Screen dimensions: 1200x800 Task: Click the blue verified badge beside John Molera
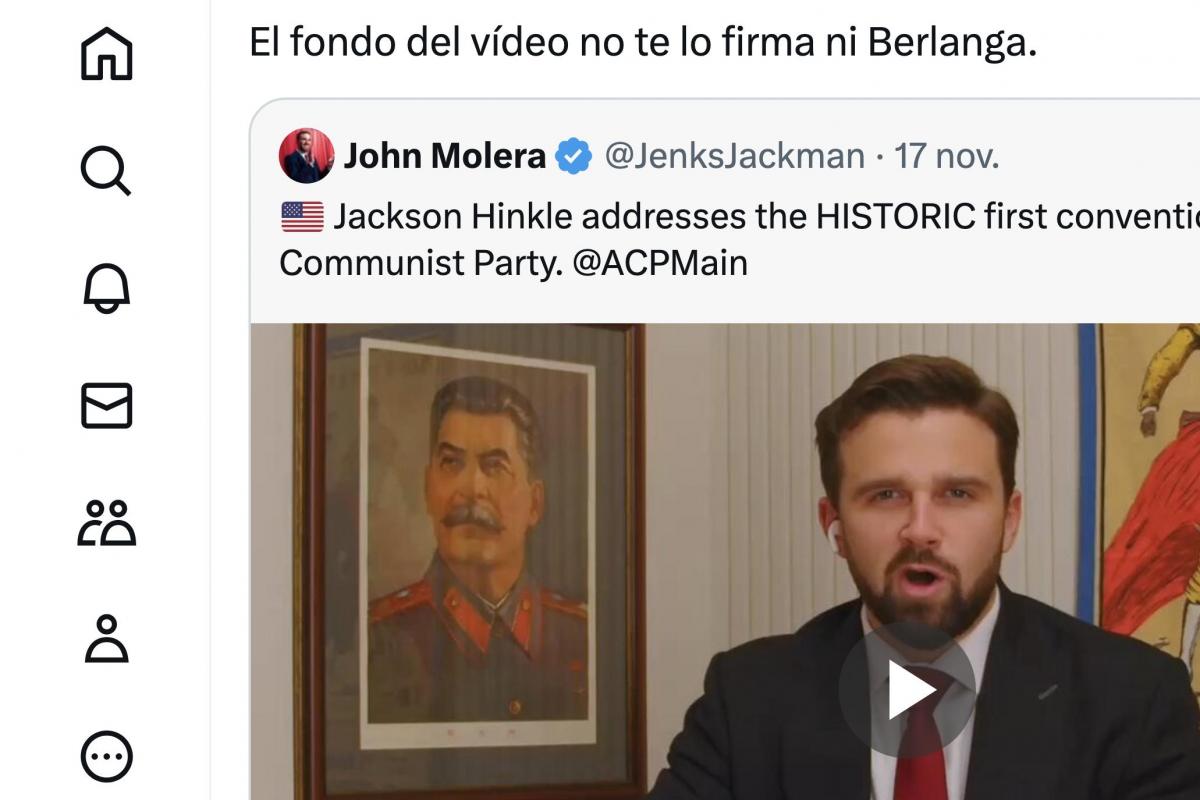[574, 157]
